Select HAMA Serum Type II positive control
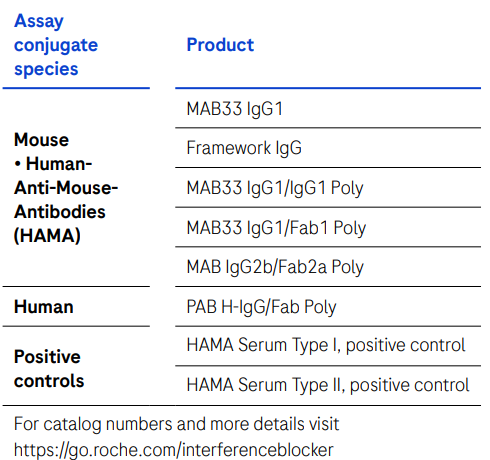The height and width of the screenshot is (460, 490). coord(328,385)
